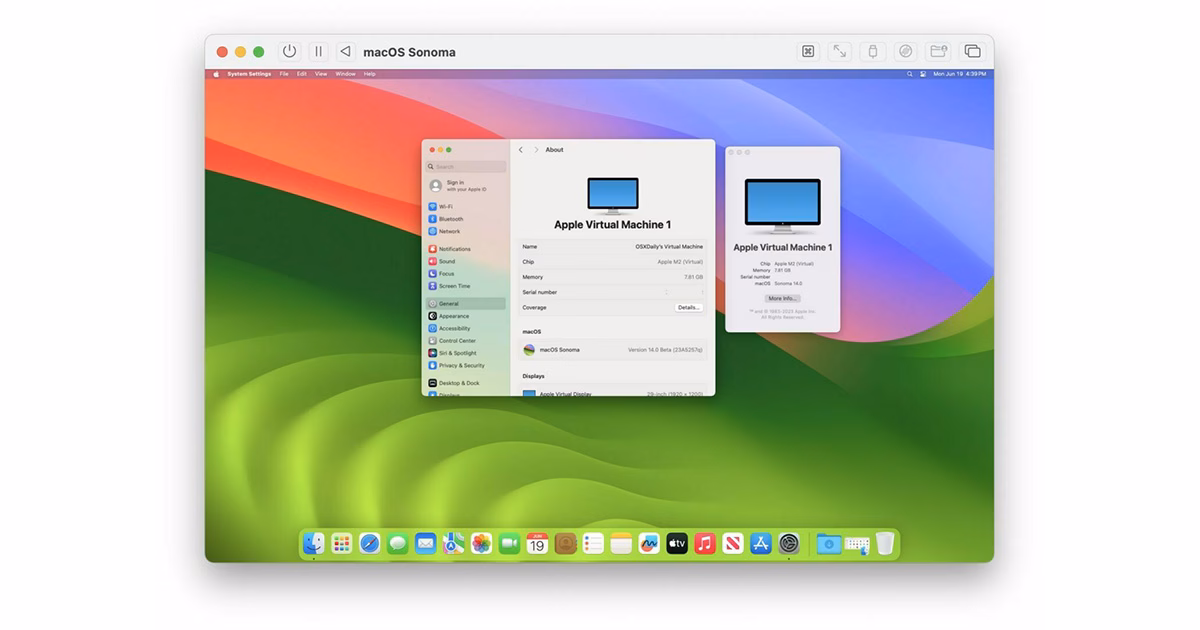The image size is (1200, 630).
Task: Select General in the sidebar
Action: coord(466,304)
